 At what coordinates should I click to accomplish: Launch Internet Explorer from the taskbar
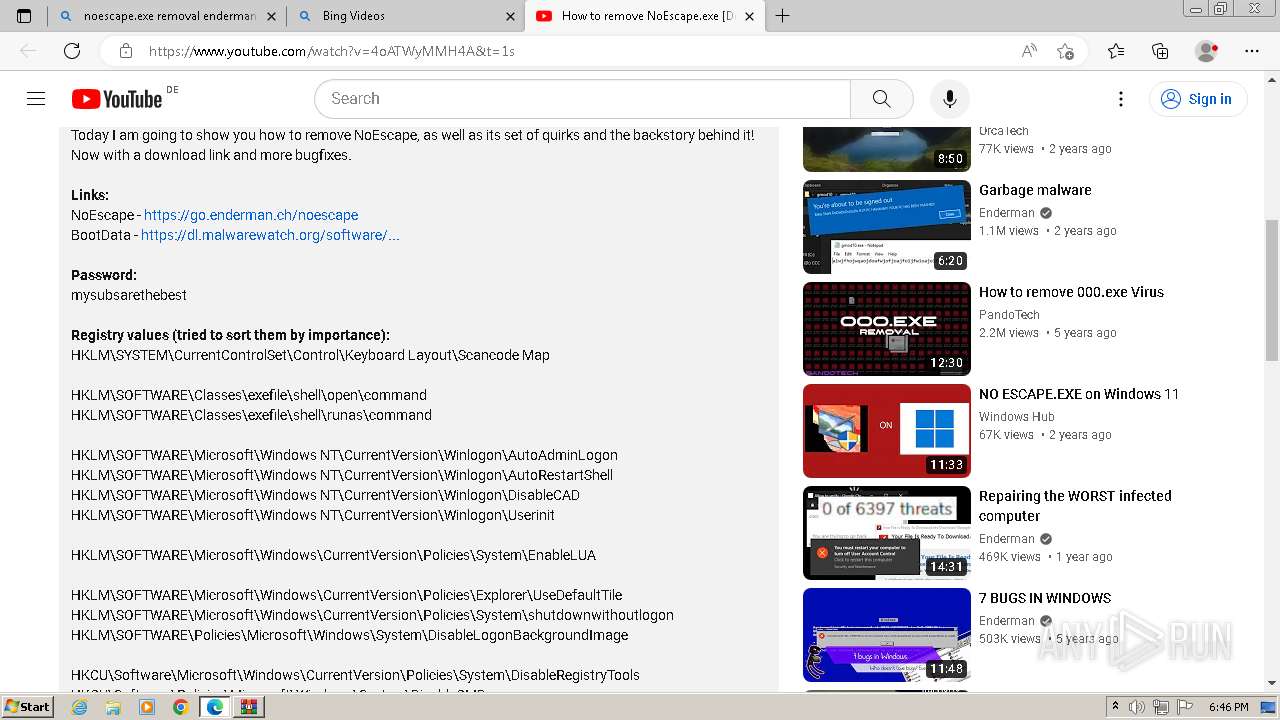point(80,707)
